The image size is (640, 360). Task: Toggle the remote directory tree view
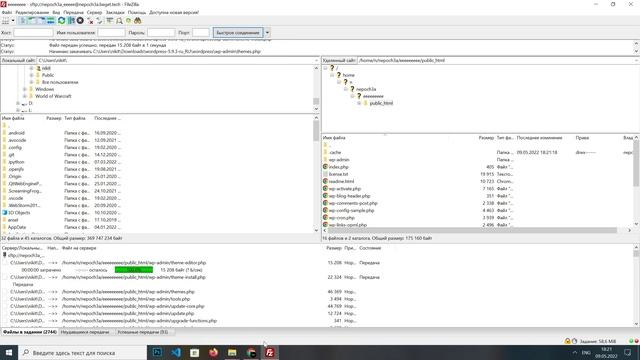[x=42, y=20]
